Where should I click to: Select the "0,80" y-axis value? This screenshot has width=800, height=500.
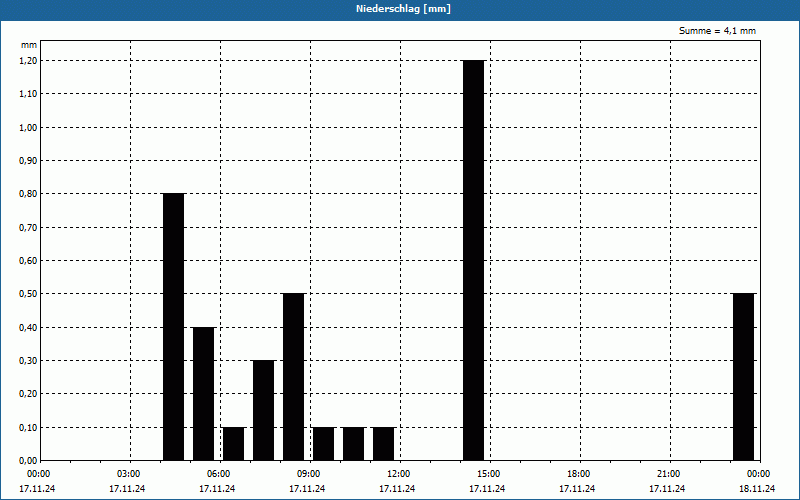point(29,194)
